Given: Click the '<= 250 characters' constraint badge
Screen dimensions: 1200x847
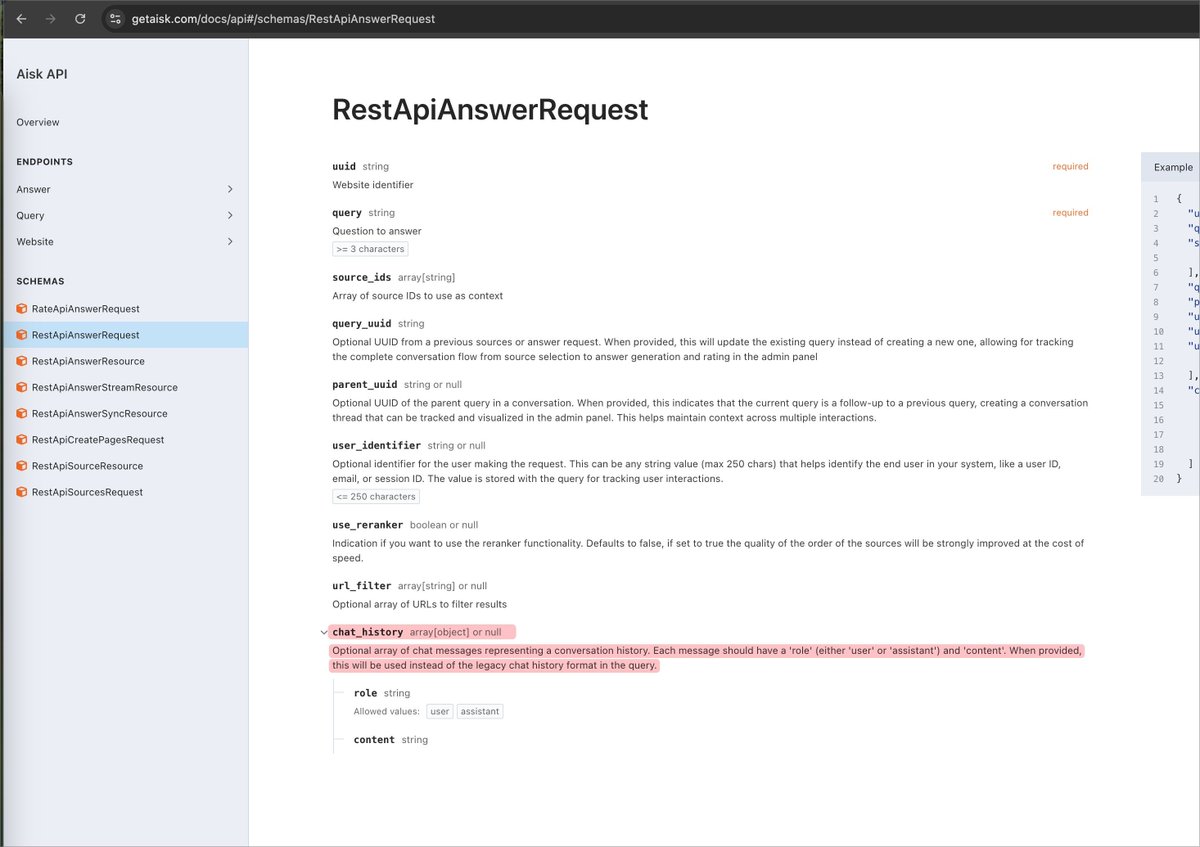Looking at the screenshot, I should [x=376, y=497].
